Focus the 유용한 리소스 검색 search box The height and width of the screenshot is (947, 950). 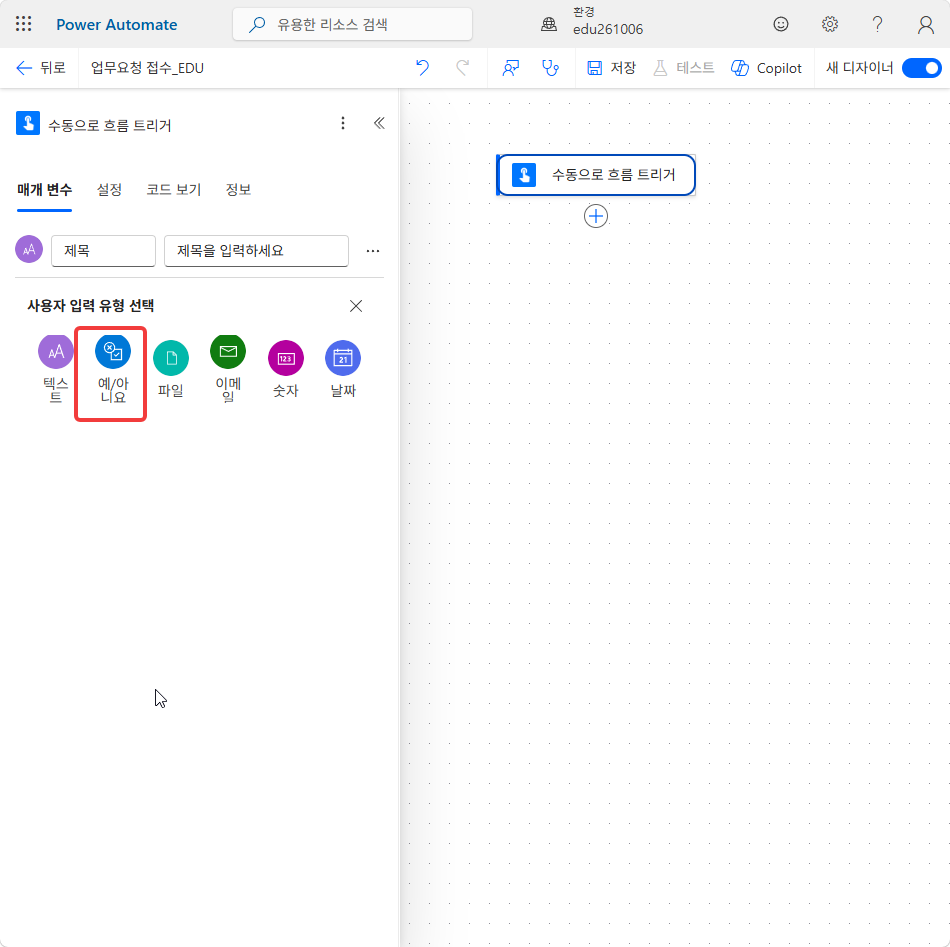353,24
